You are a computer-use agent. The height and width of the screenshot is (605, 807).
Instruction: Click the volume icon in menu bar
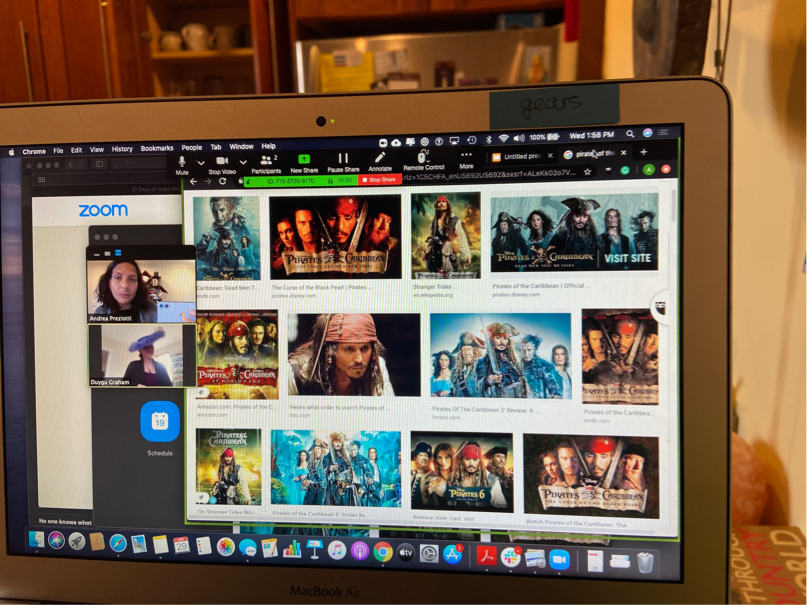click(519, 138)
